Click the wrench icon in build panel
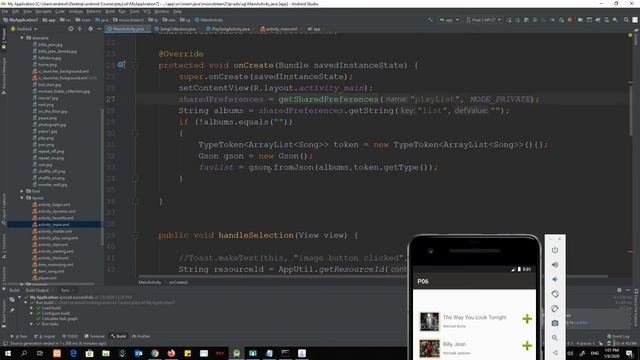The width and height of the screenshot is (640, 360). pos(12,310)
